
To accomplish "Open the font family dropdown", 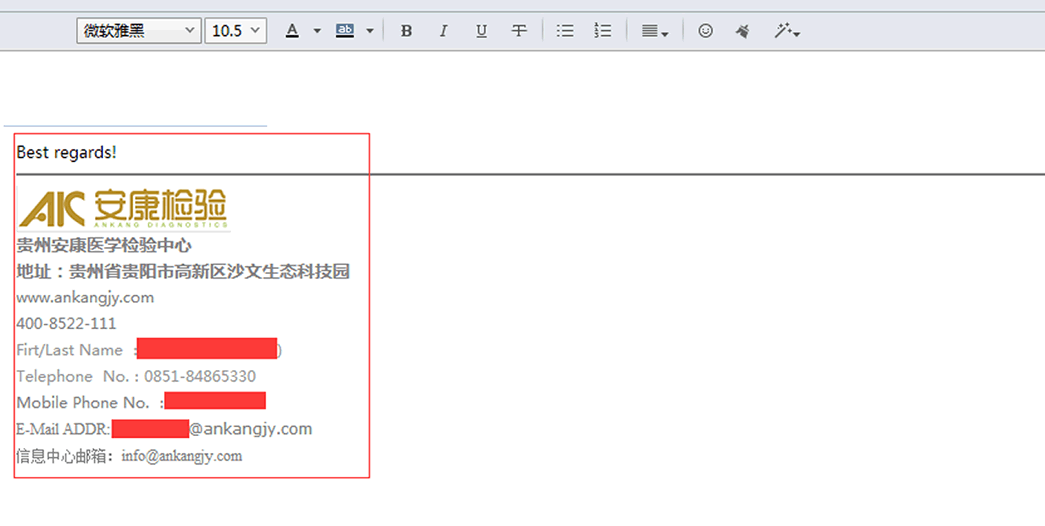I will 139,31.
